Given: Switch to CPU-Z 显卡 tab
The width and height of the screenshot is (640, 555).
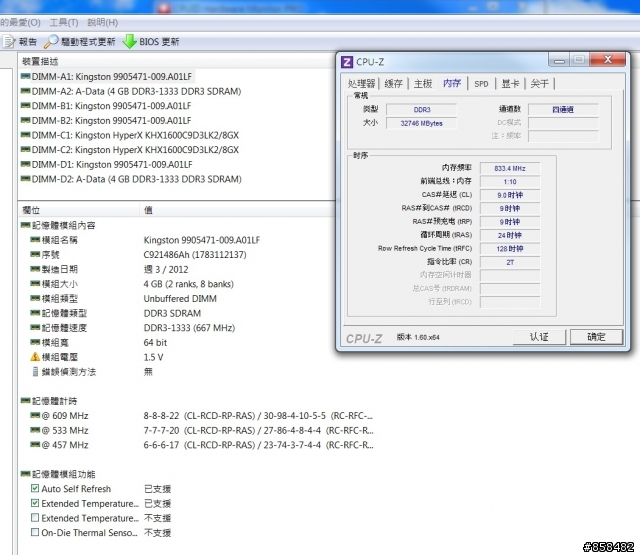Looking at the screenshot, I should tap(510, 84).
